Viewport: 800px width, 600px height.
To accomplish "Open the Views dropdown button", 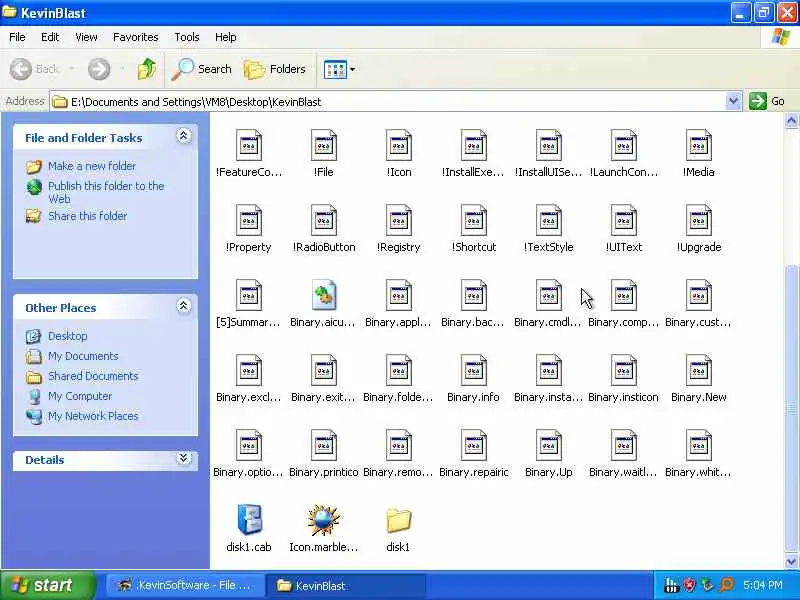I will tap(339, 69).
